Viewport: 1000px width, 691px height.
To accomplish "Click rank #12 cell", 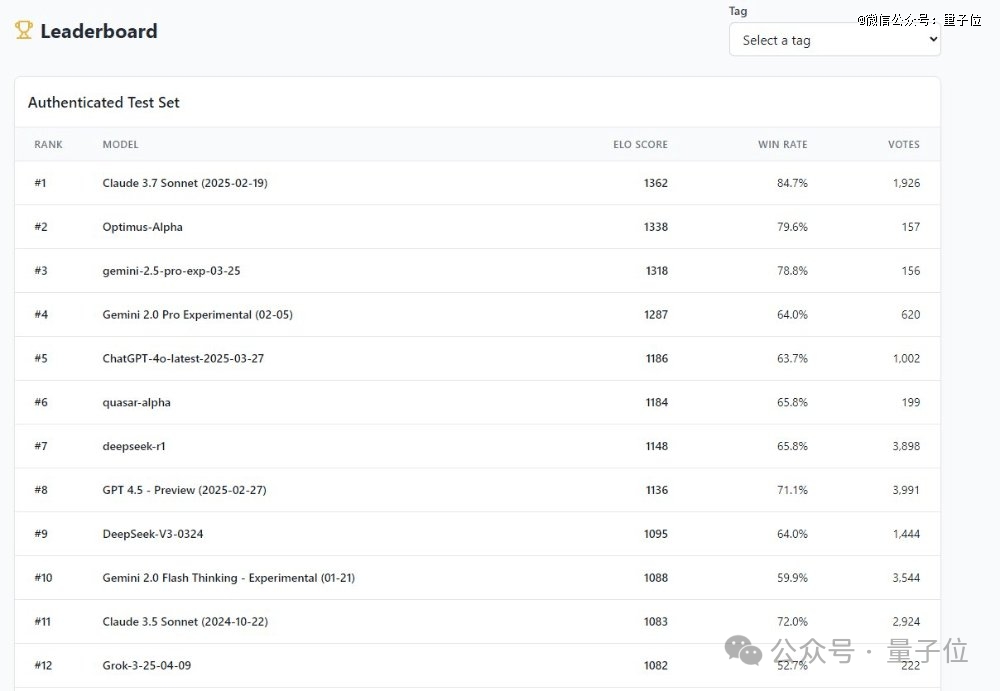I will (43, 665).
